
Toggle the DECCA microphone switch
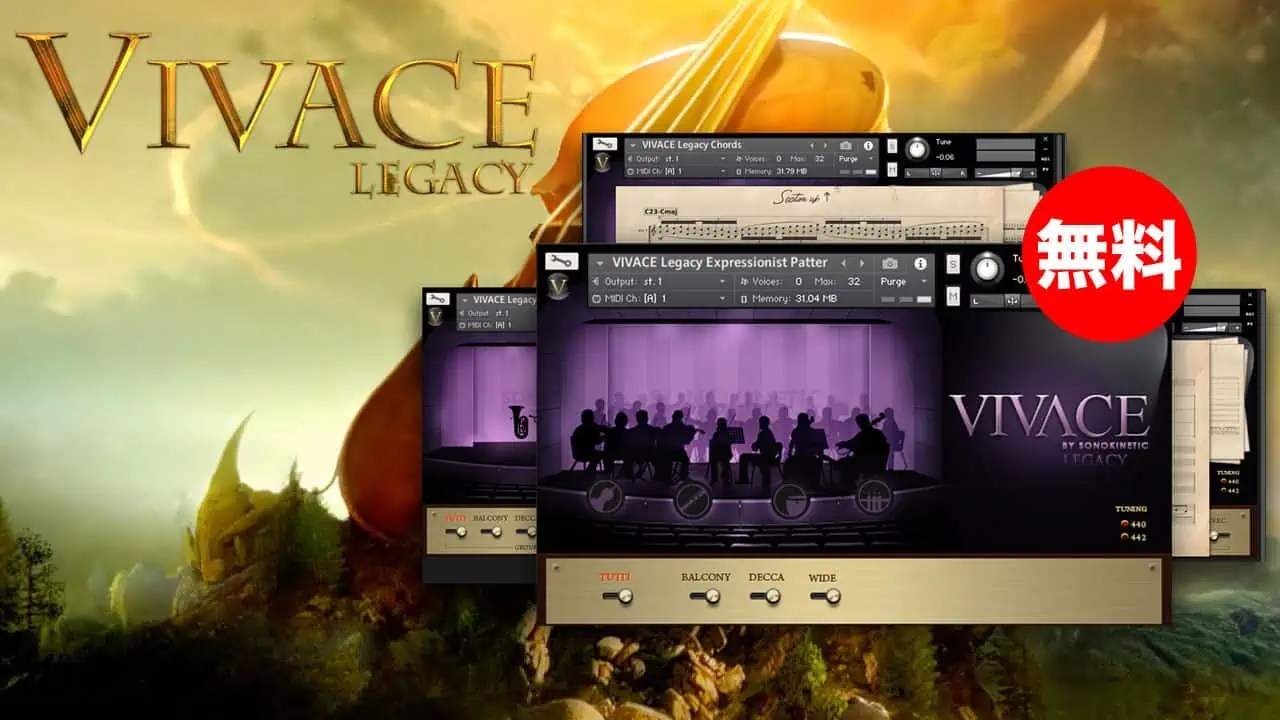pos(768,596)
